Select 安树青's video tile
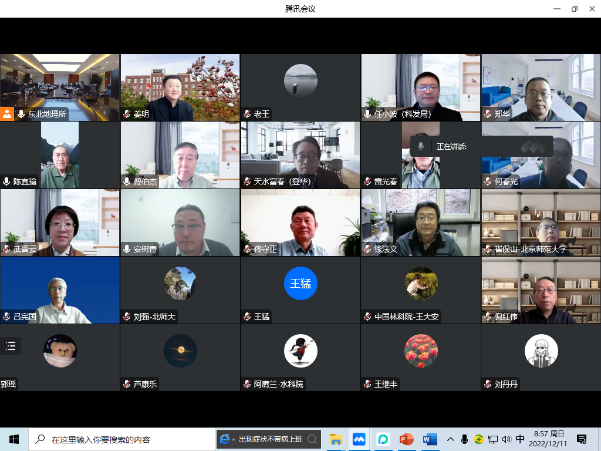 pyautogui.click(x=180, y=222)
